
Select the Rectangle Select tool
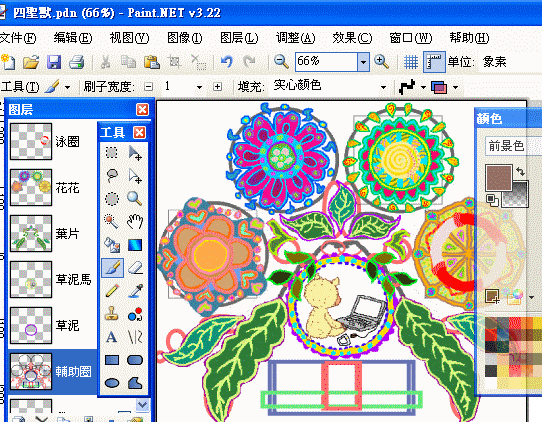click(112, 152)
